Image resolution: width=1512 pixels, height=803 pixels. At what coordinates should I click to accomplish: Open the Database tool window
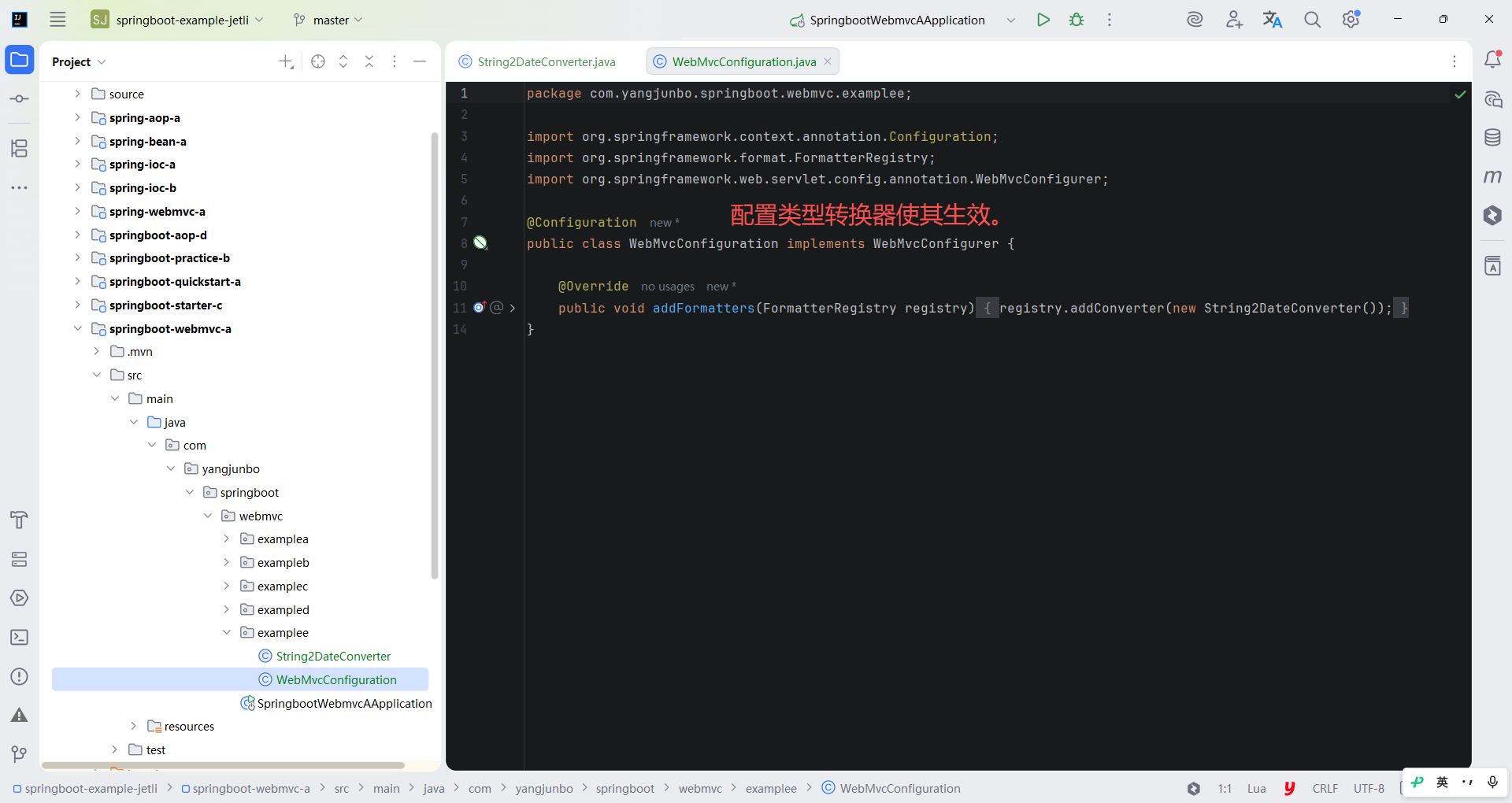[1492, 138]
